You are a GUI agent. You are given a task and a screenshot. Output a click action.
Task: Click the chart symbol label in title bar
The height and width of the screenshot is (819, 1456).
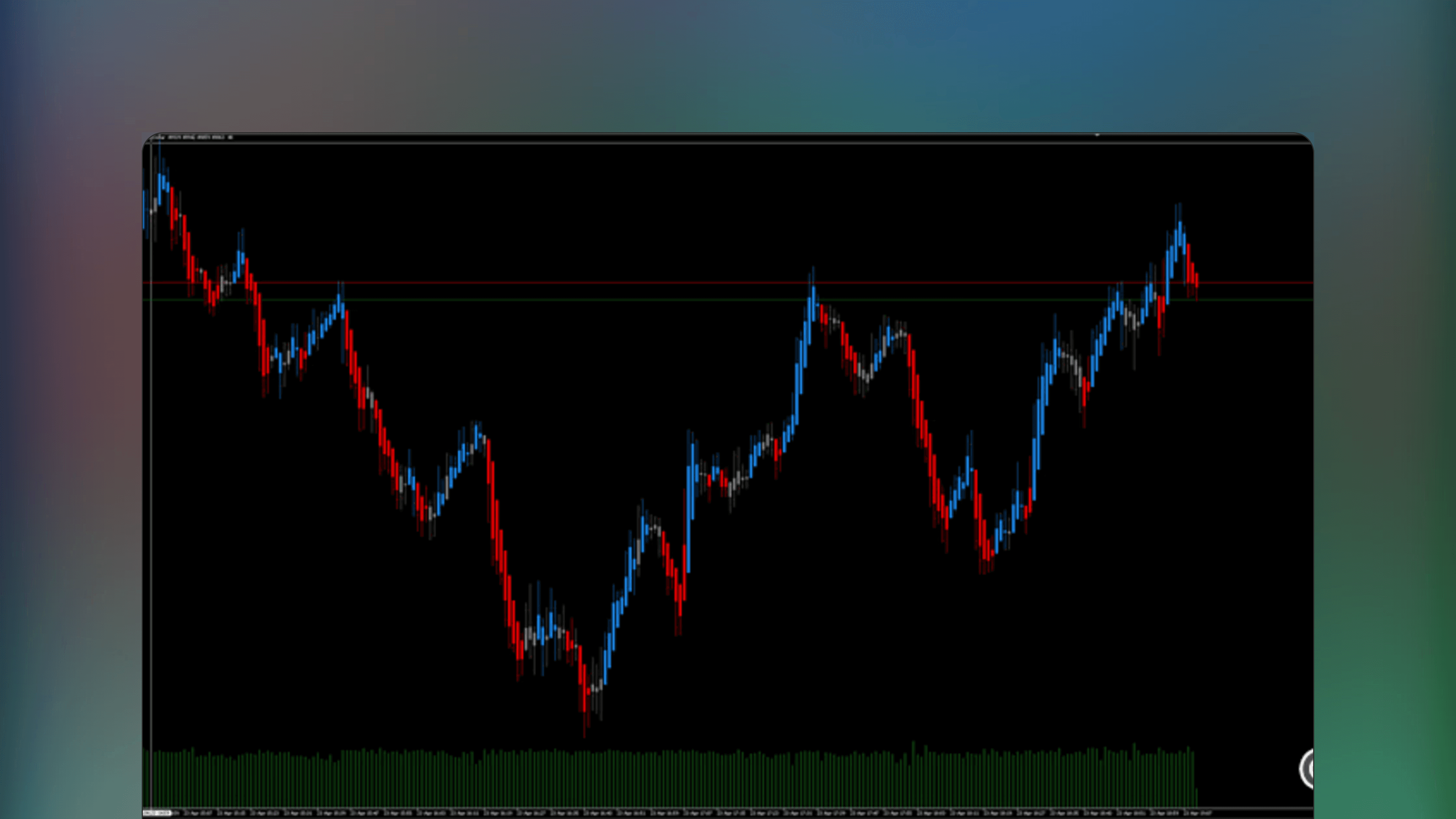tap(161, 138)
